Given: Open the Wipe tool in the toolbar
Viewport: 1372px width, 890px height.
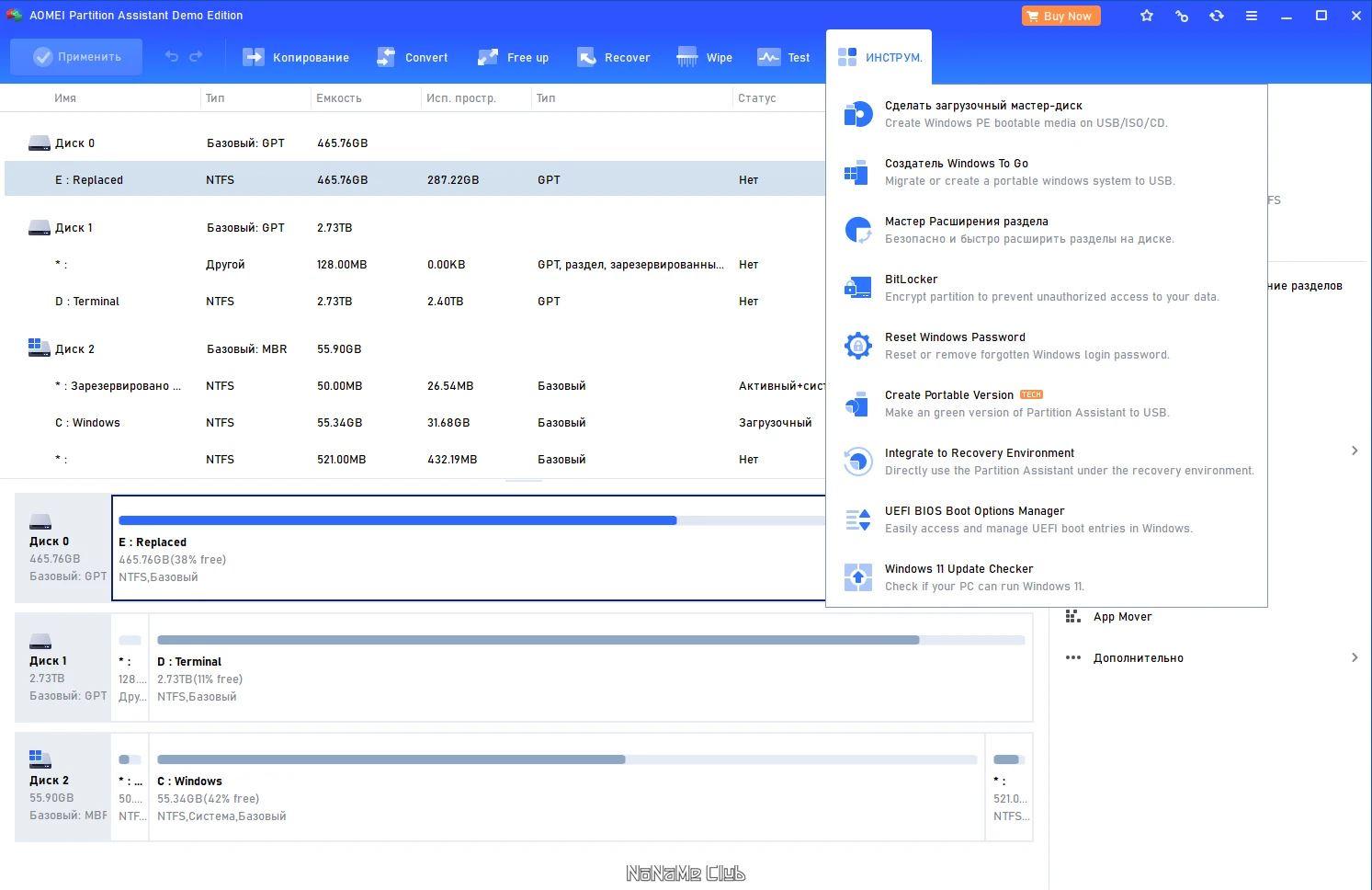Looking at the screenshot, I should pos(705,57).
